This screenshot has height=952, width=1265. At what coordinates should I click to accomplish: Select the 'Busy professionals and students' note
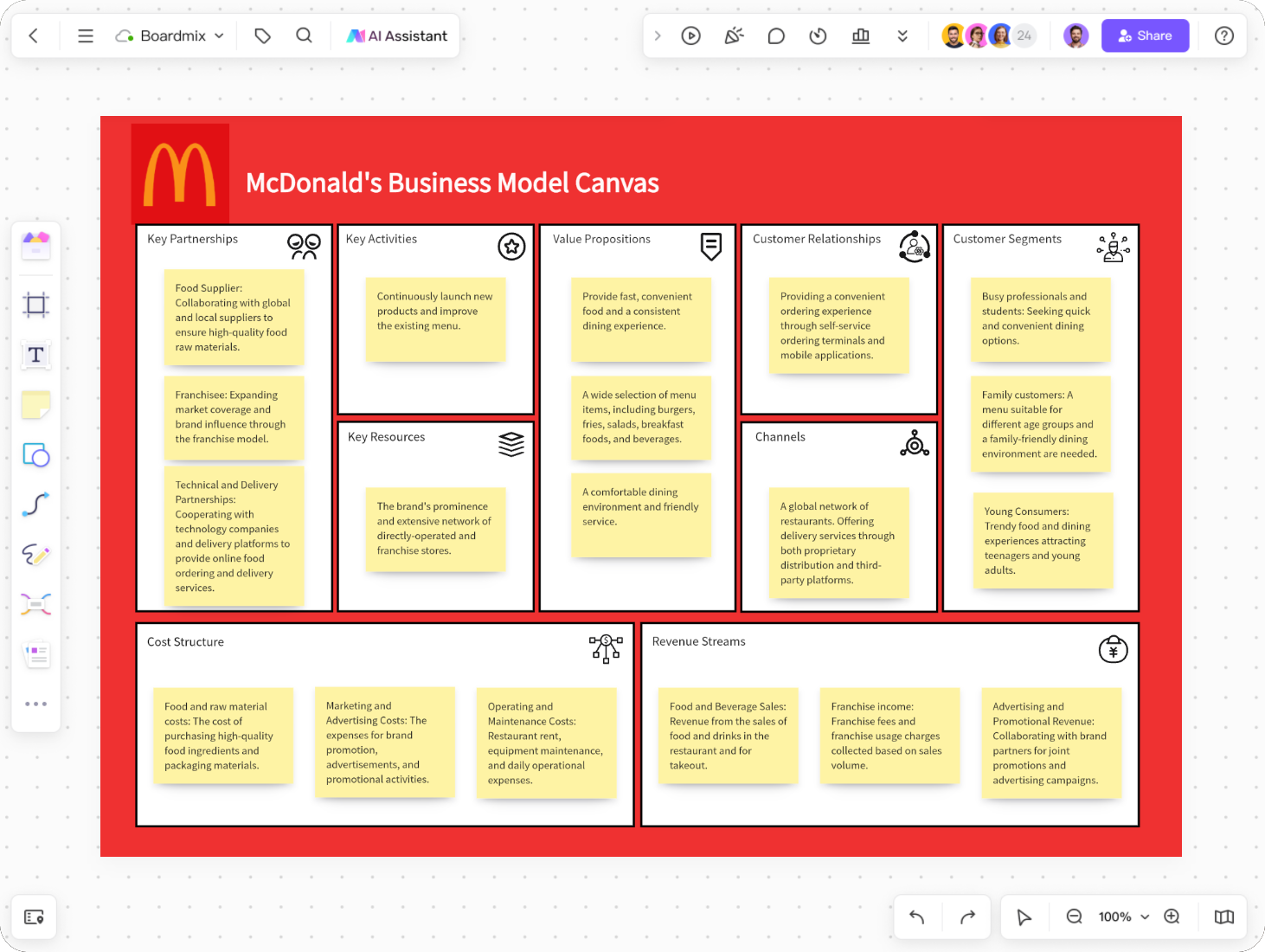click(x=1040, y=318)
